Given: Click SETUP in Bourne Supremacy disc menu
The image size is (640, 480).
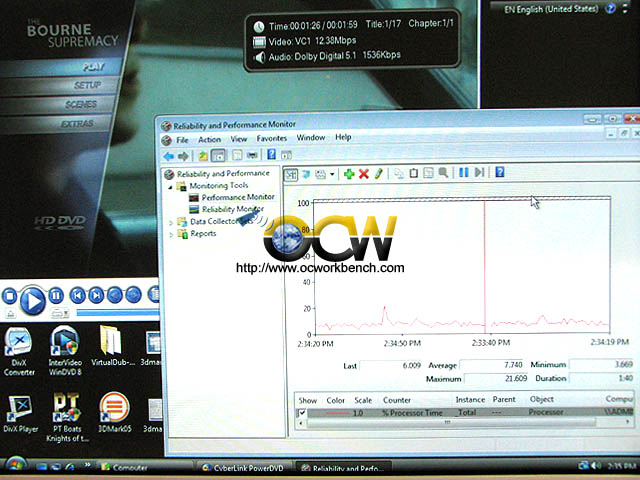Looking at the screenshot, I should pyautogui.click(x=88, y=85).
